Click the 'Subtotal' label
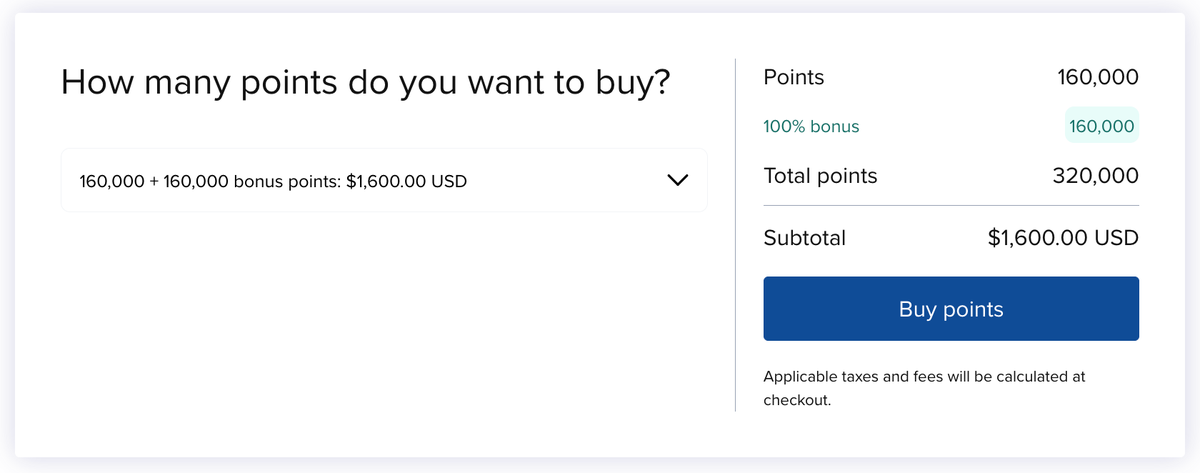 coord(804,238)
